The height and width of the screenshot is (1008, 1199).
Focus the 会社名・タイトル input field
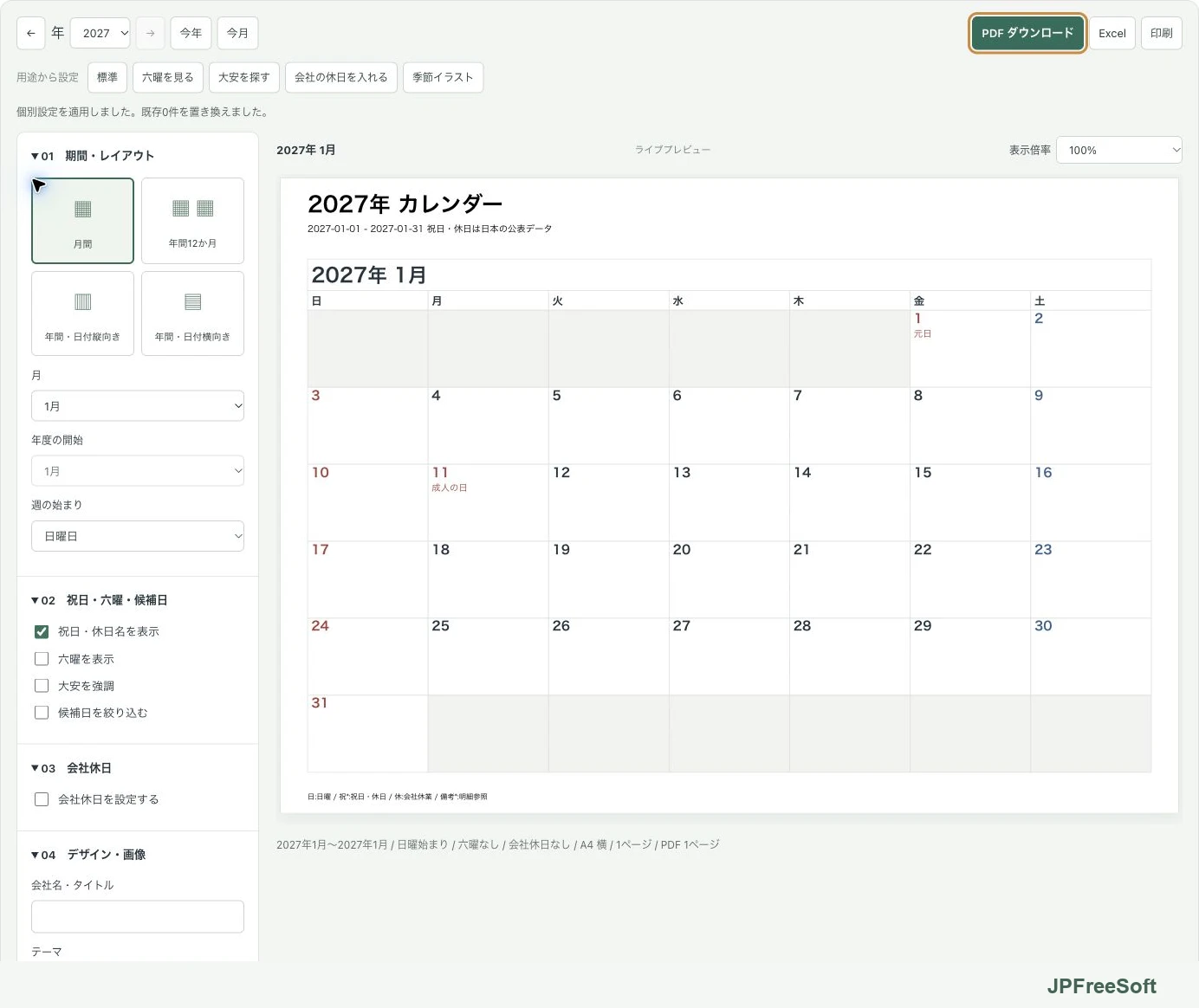(138, 916)
